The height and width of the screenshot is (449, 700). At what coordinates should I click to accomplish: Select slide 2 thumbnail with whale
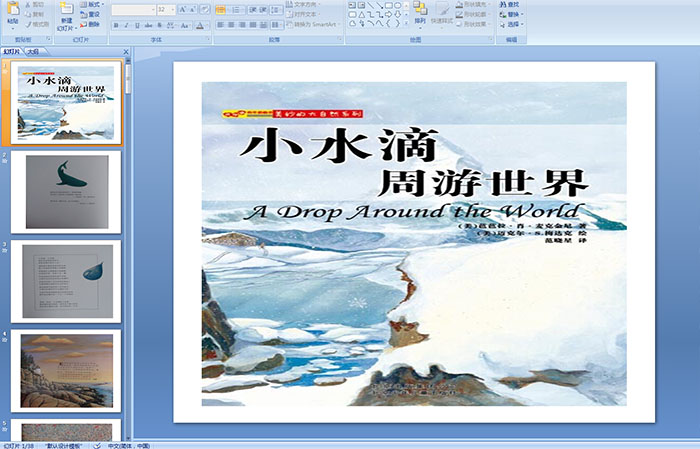click(x=66, y=192)
